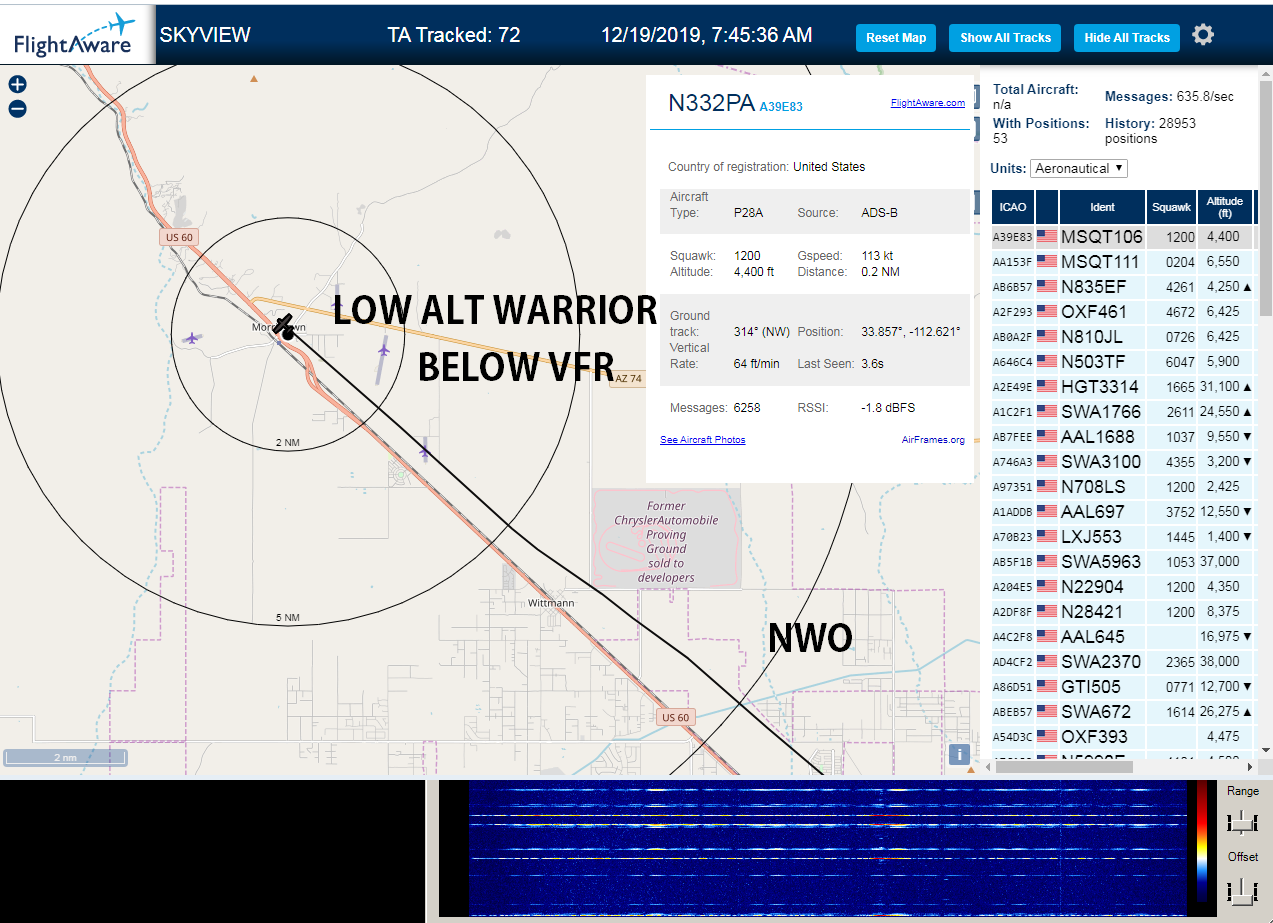Click the N332PA title in info panel
1273x923 pixels.
(x=711, y=103)
